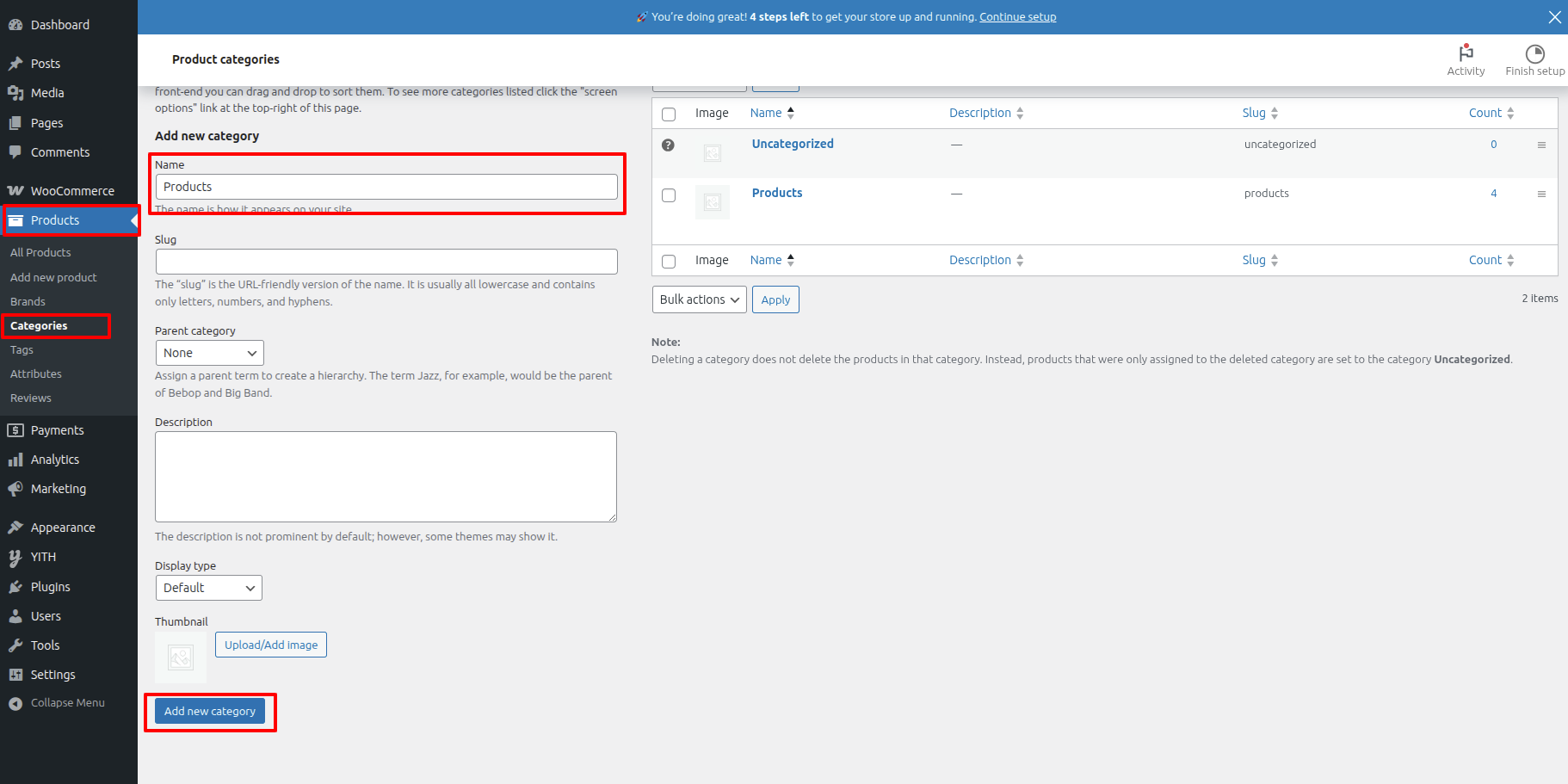Go to Attributes under Products submenu
Viewport: 1568px width, 784px height.
(x=36, y=374)
